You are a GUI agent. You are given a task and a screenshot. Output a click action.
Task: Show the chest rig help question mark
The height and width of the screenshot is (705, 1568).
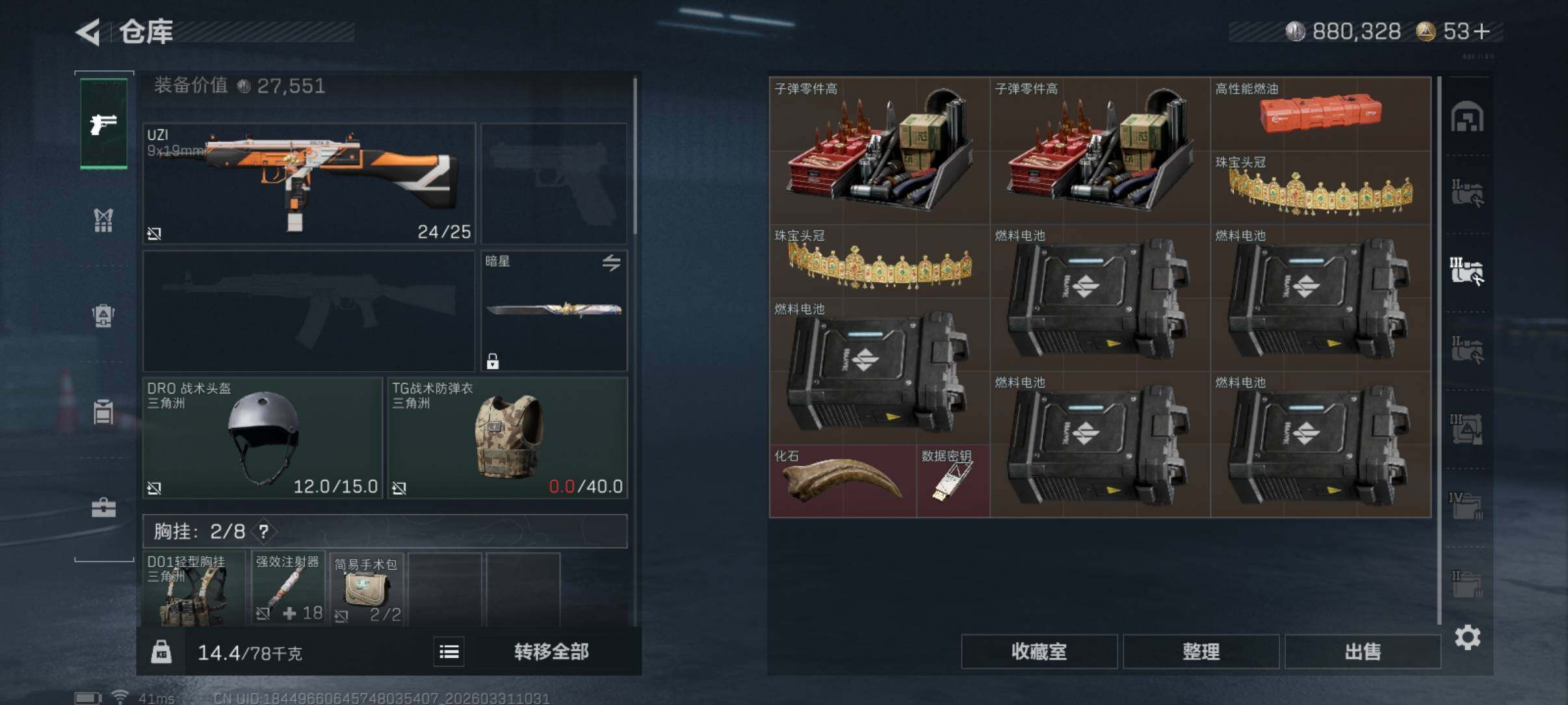(263, 532)
